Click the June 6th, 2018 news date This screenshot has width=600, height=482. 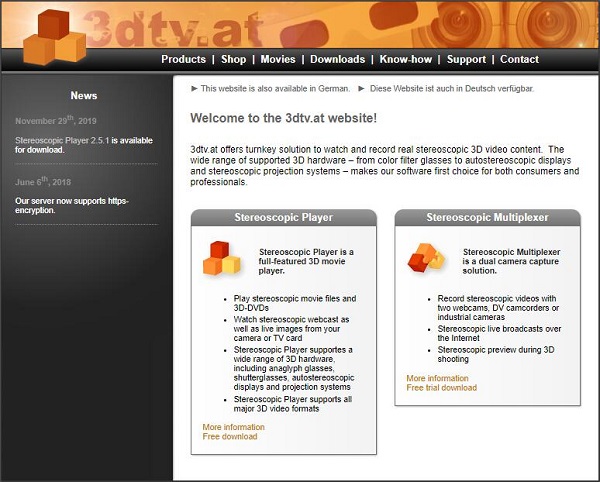click(43, 181)
